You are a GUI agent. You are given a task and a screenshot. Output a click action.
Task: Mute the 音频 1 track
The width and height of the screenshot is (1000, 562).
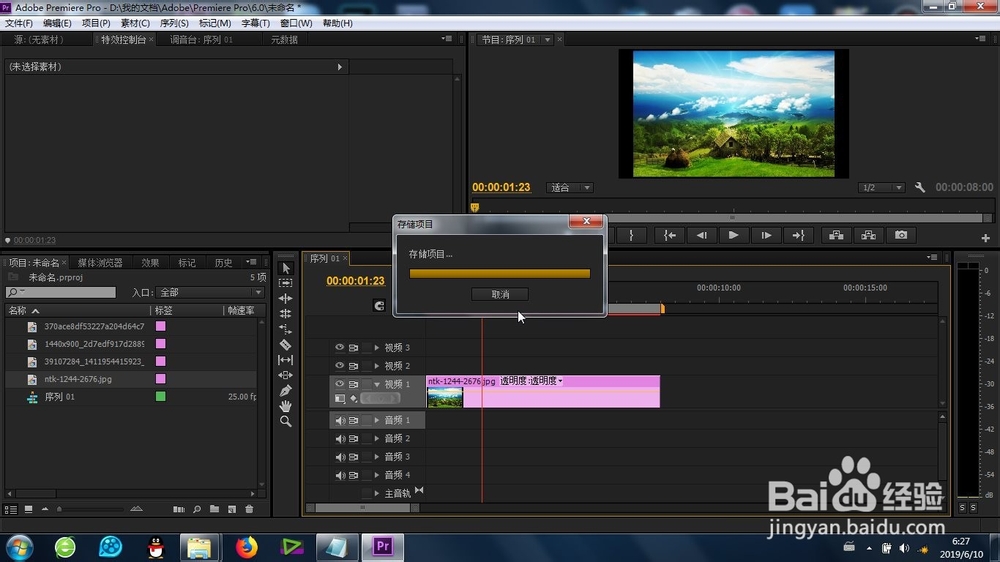click(x=340, y=420)
